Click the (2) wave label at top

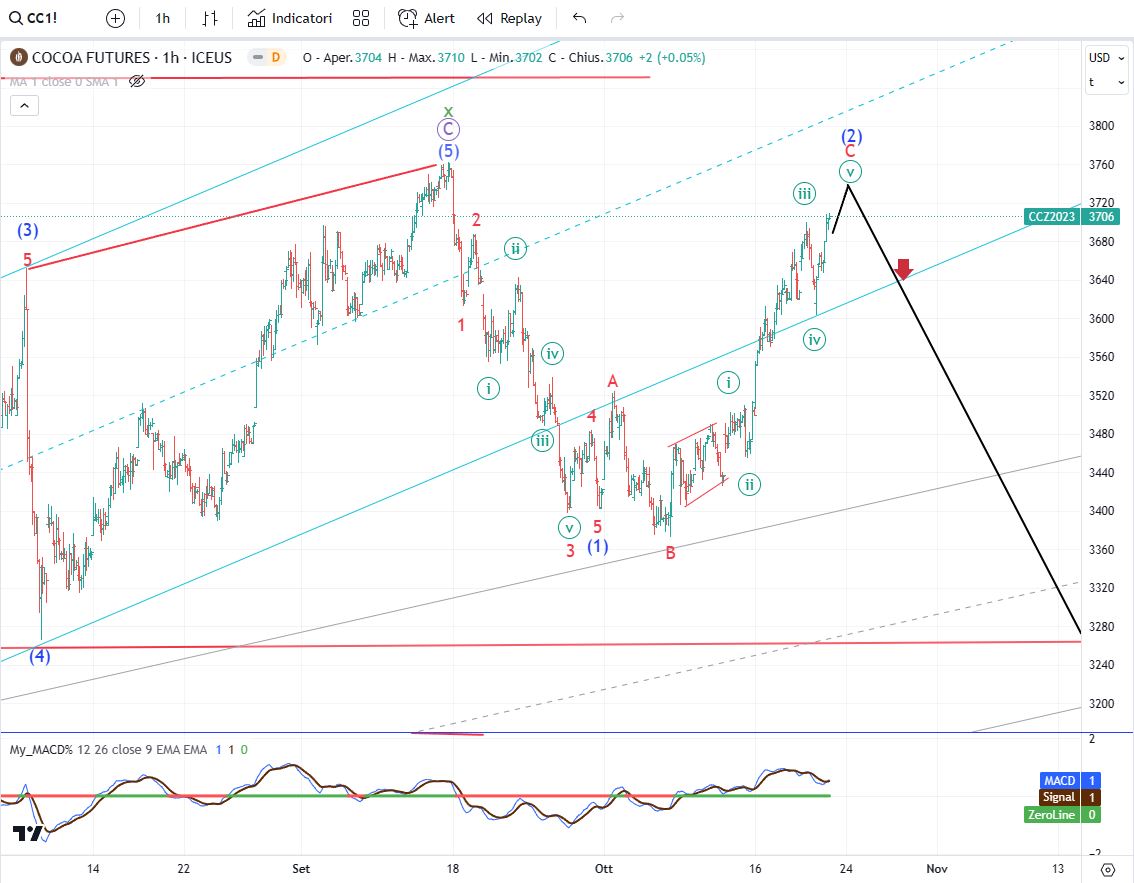click(x=851, y=136)
